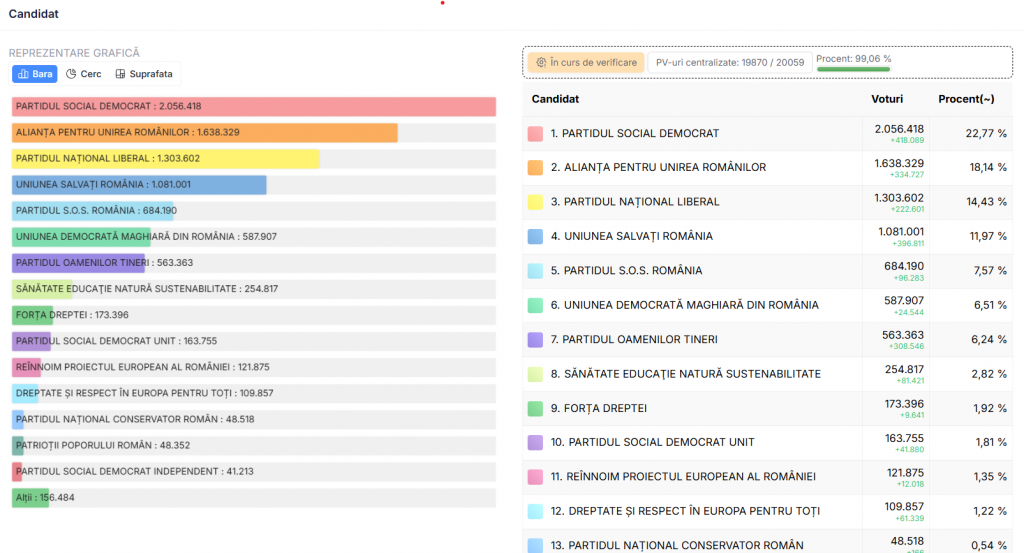Click pink swatch for Reînnoim Proiectul European

tap(535, 477)
